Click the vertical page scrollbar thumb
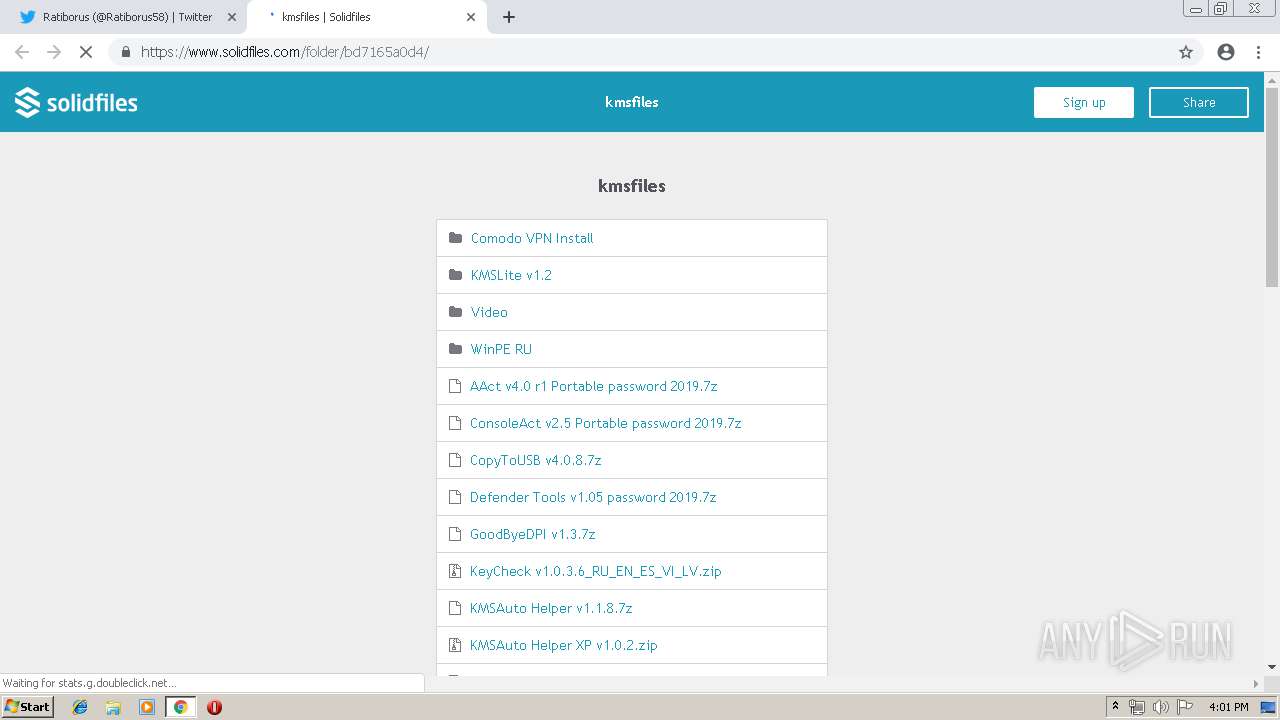The image size is (1280, 720). 1272,187
